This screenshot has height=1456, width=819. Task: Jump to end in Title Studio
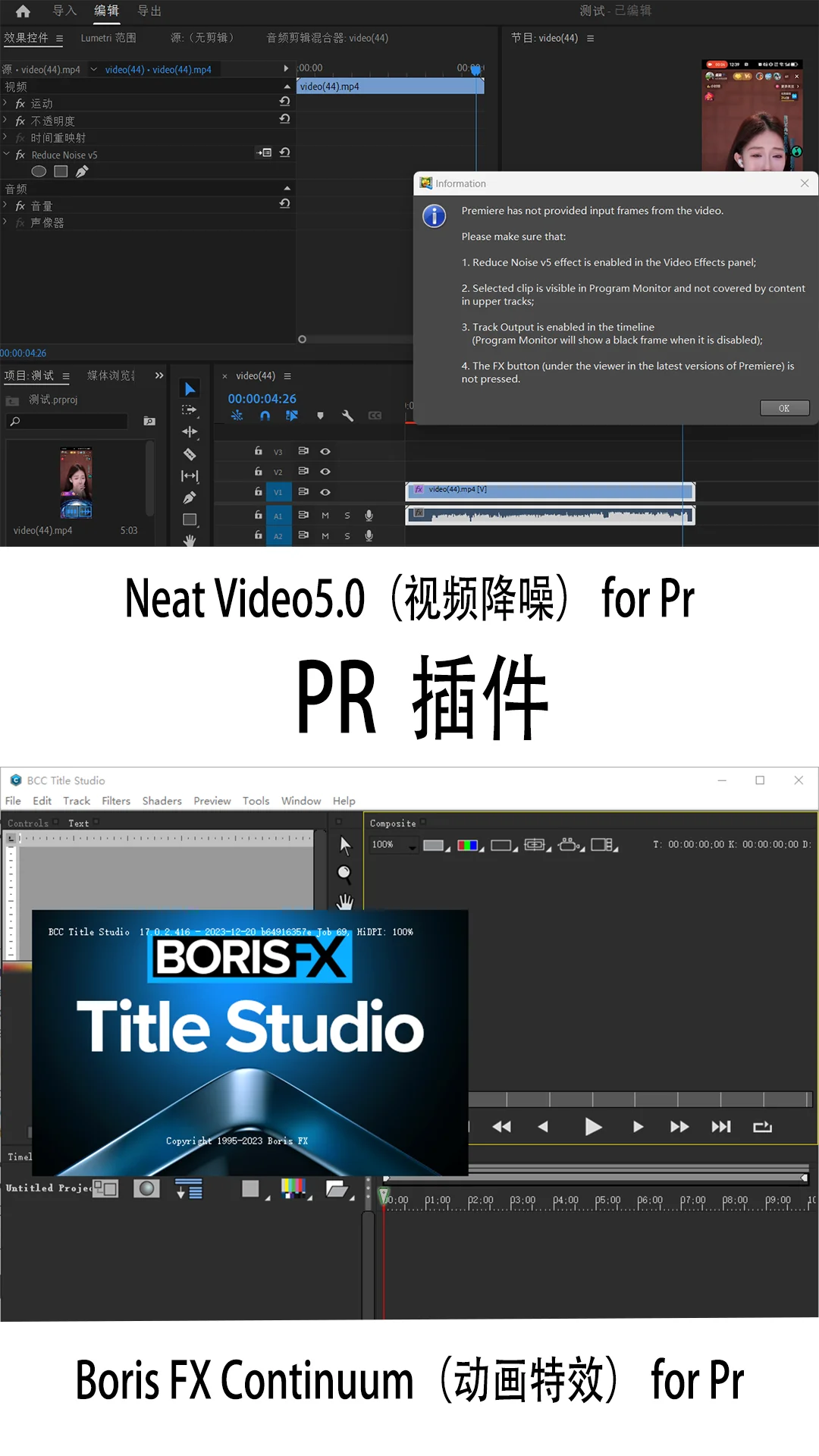click(x=720, y=1127)
